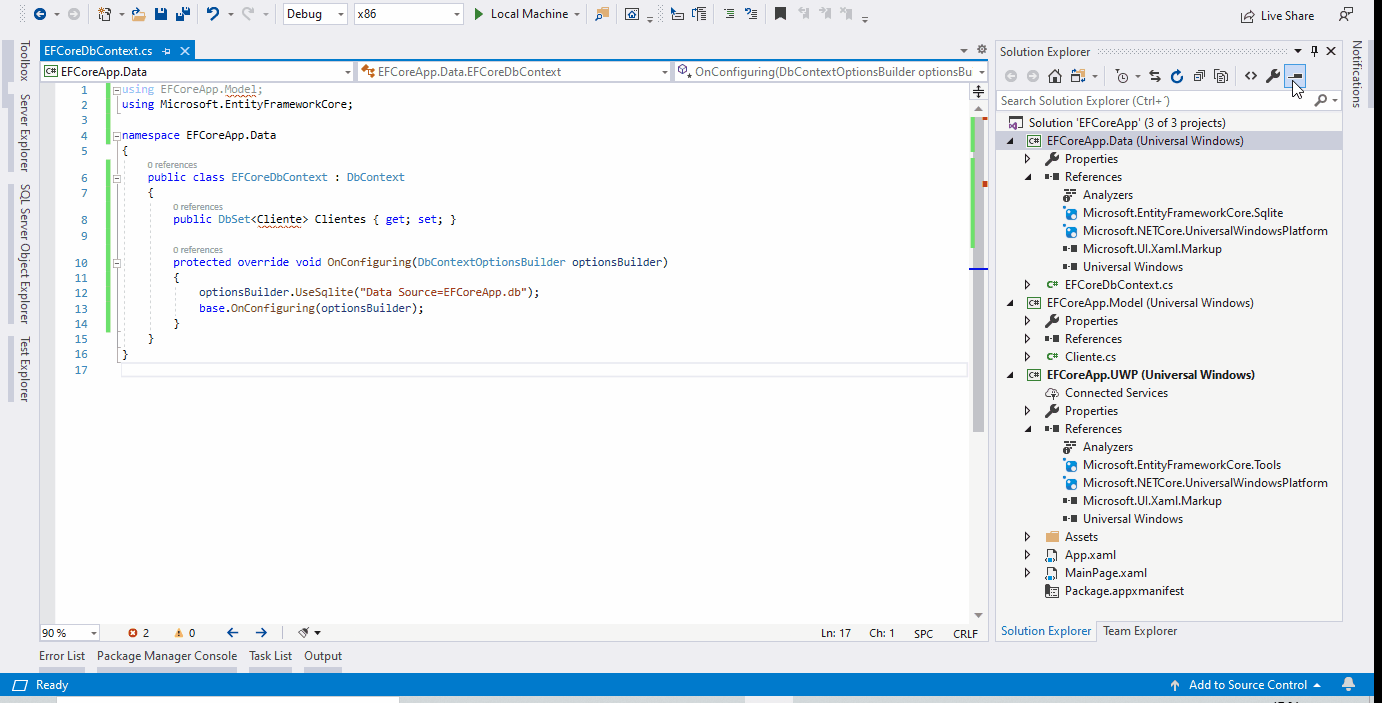Refresh the Solution Explorer
Screen dimensions: 1382x703
tap(1177, 76)
